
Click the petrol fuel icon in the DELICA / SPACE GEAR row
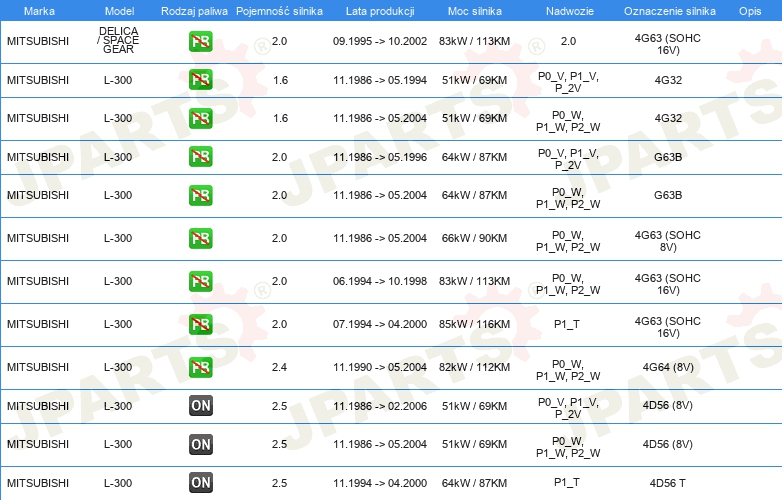point(200,41)
